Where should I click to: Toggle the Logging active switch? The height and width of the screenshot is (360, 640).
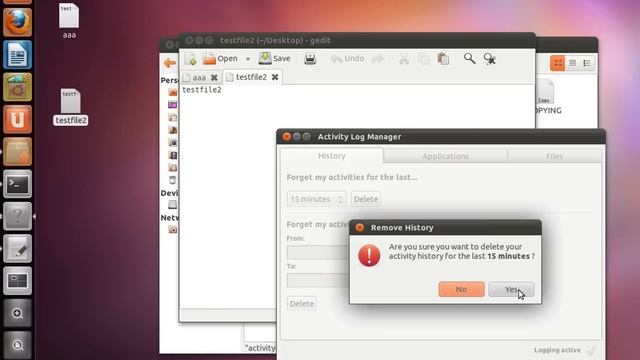coord(591,350)
